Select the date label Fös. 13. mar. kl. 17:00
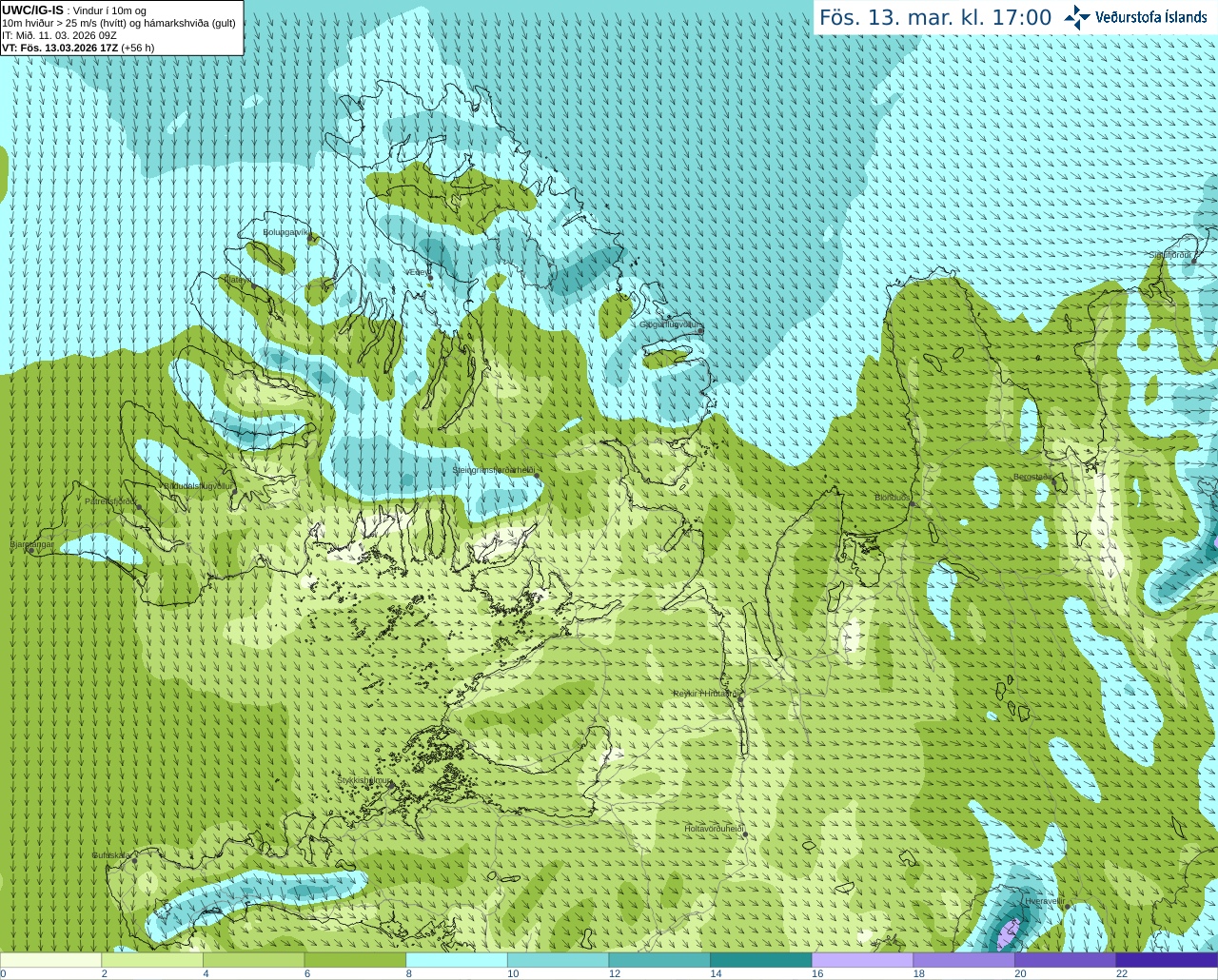The width and height of the screenshot is (1218, 980). [x=935, y=18]
